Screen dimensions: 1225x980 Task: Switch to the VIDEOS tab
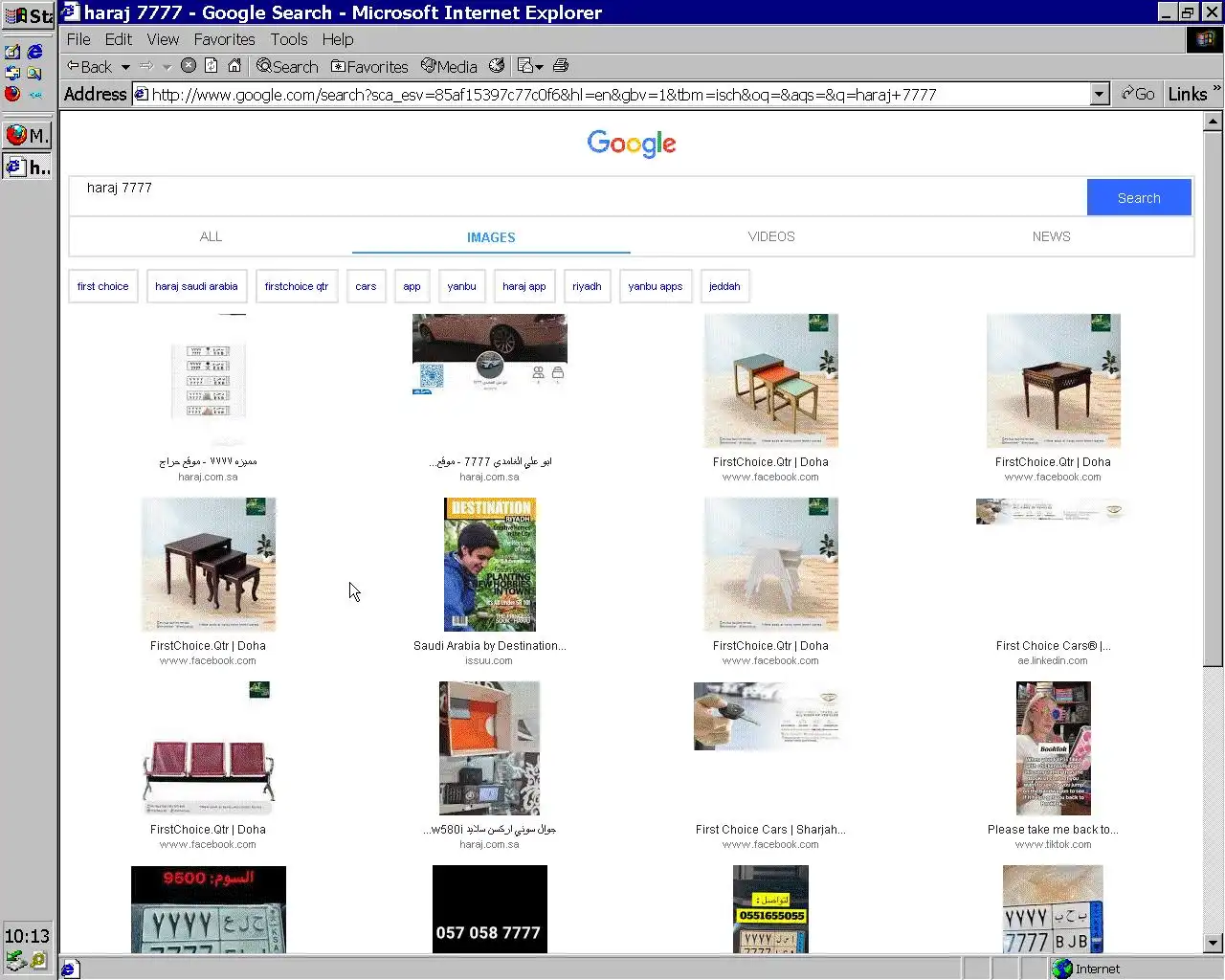(771, 236)
